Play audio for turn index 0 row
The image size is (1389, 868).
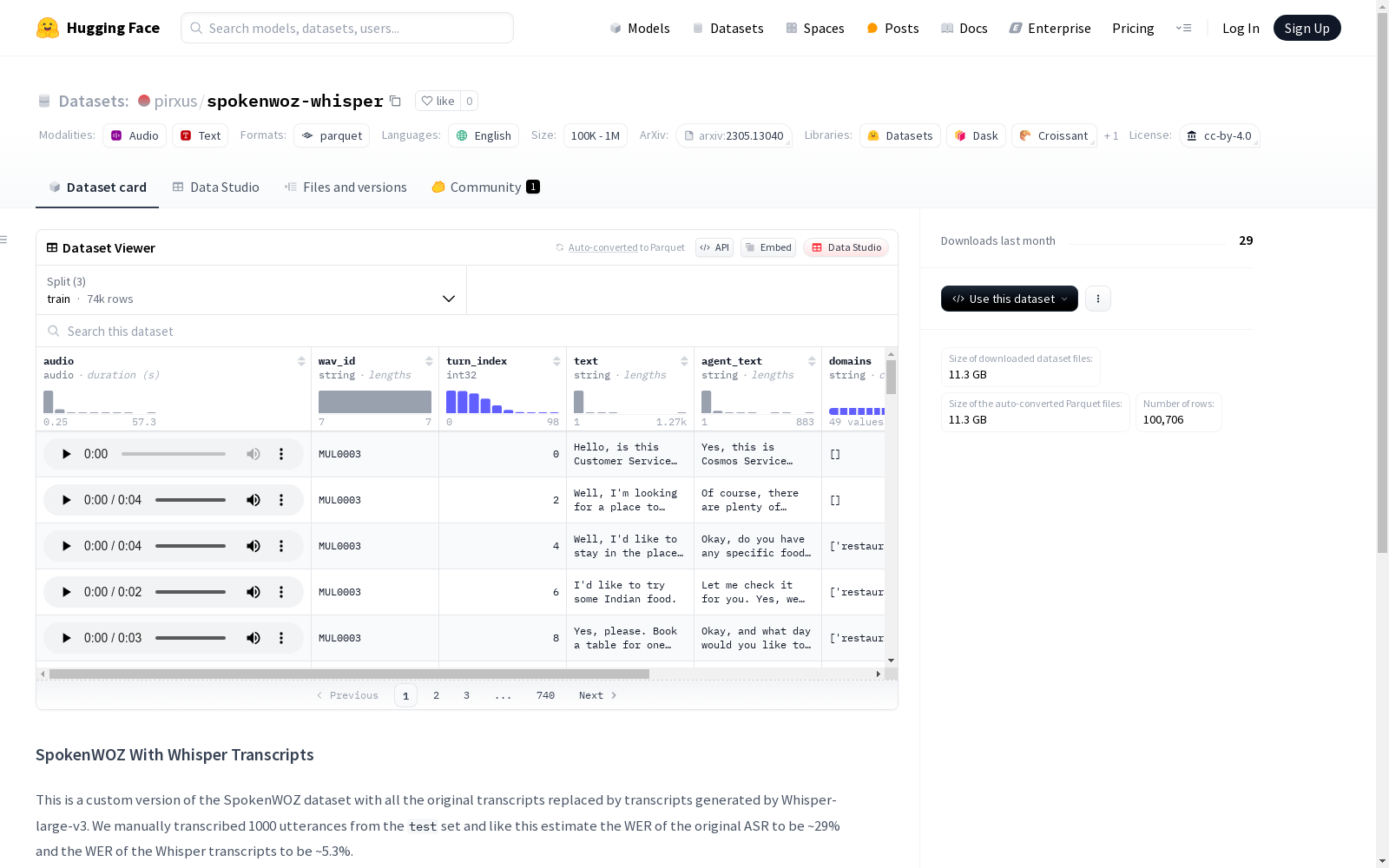tap(66, 454)
